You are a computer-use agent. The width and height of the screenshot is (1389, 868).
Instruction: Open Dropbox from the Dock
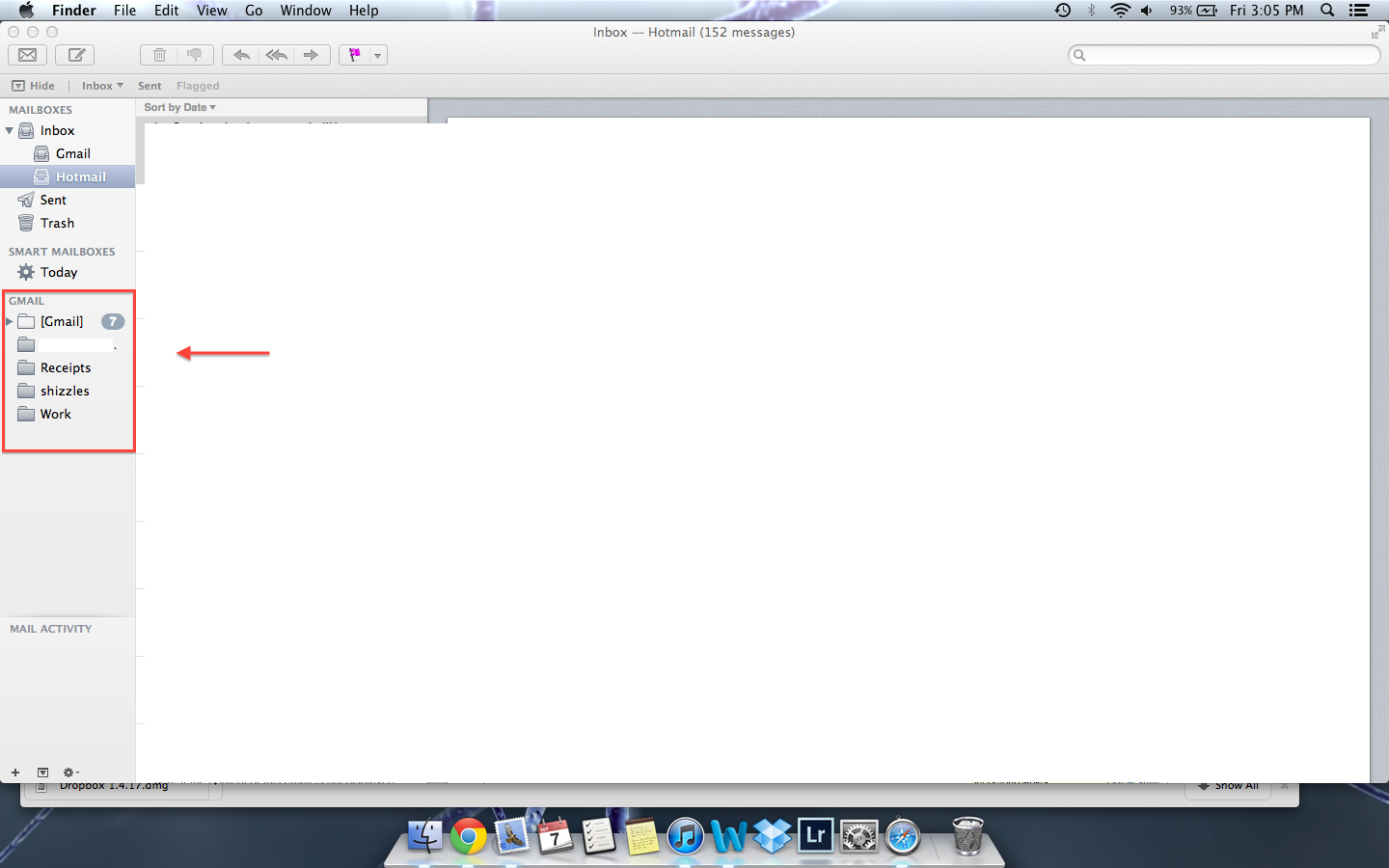(x=773, y=835)
